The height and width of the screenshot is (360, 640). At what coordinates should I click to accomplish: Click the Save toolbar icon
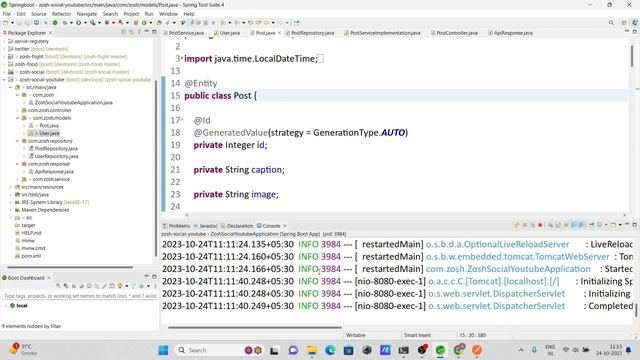point(19,23)
